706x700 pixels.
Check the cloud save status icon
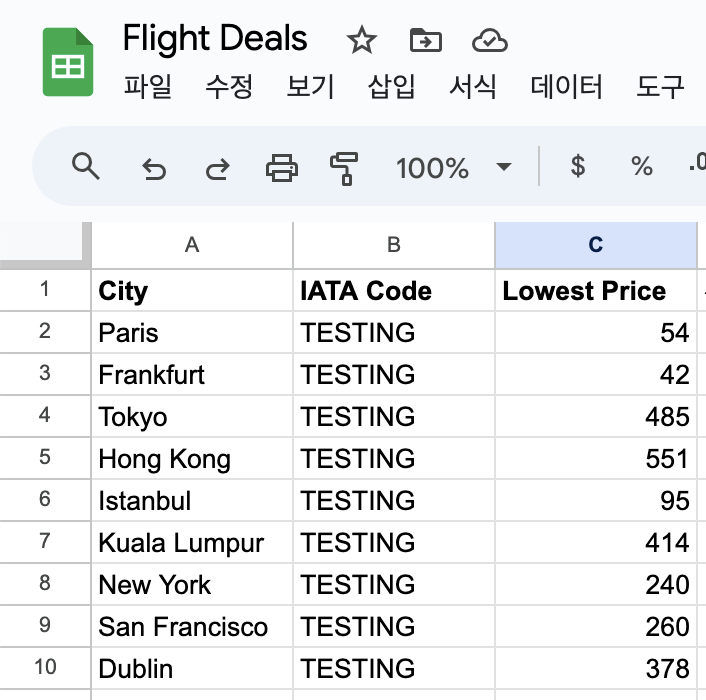[490, 41]
